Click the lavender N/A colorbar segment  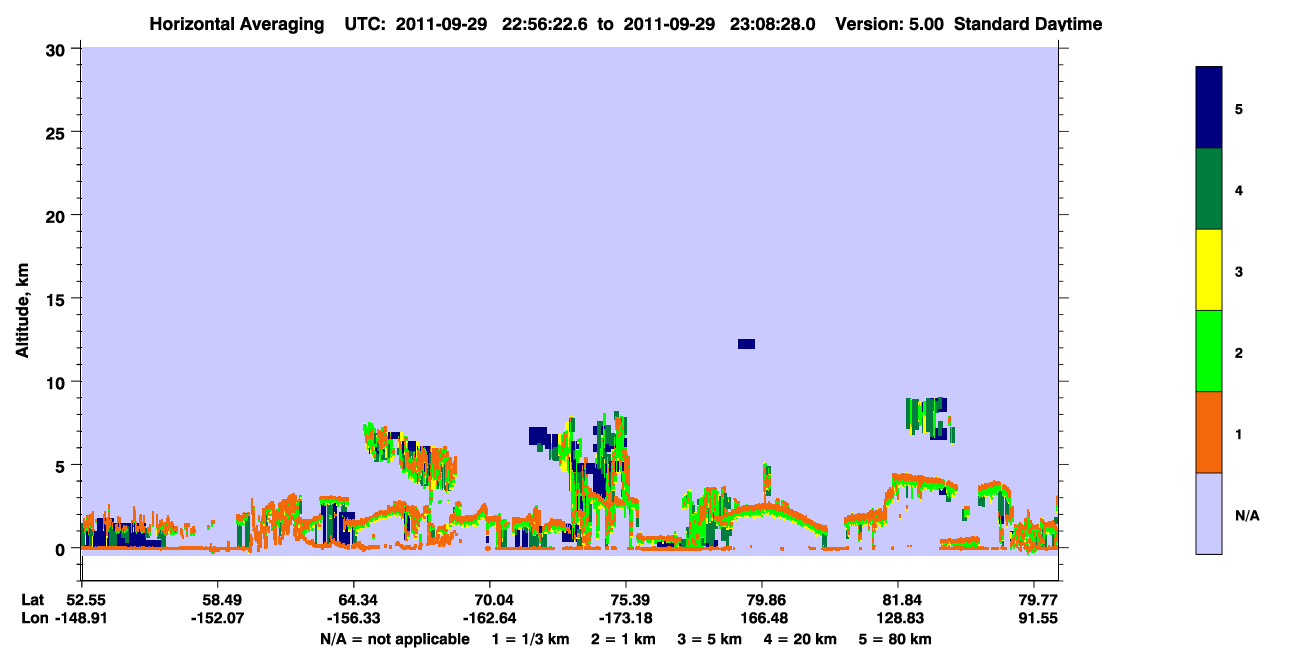[x=1209, y=513]
